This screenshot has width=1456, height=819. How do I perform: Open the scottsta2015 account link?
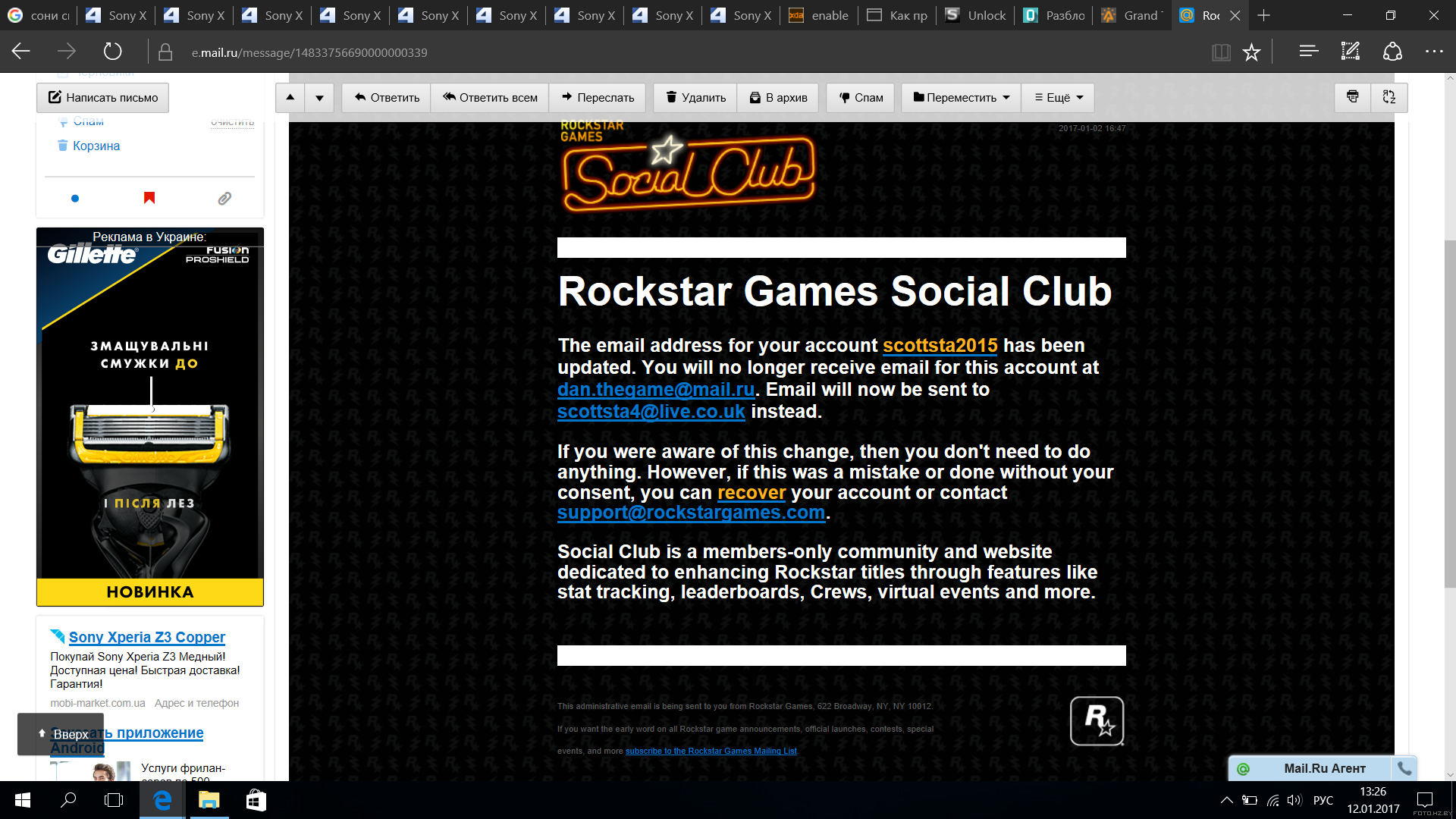tap(940, 346)
